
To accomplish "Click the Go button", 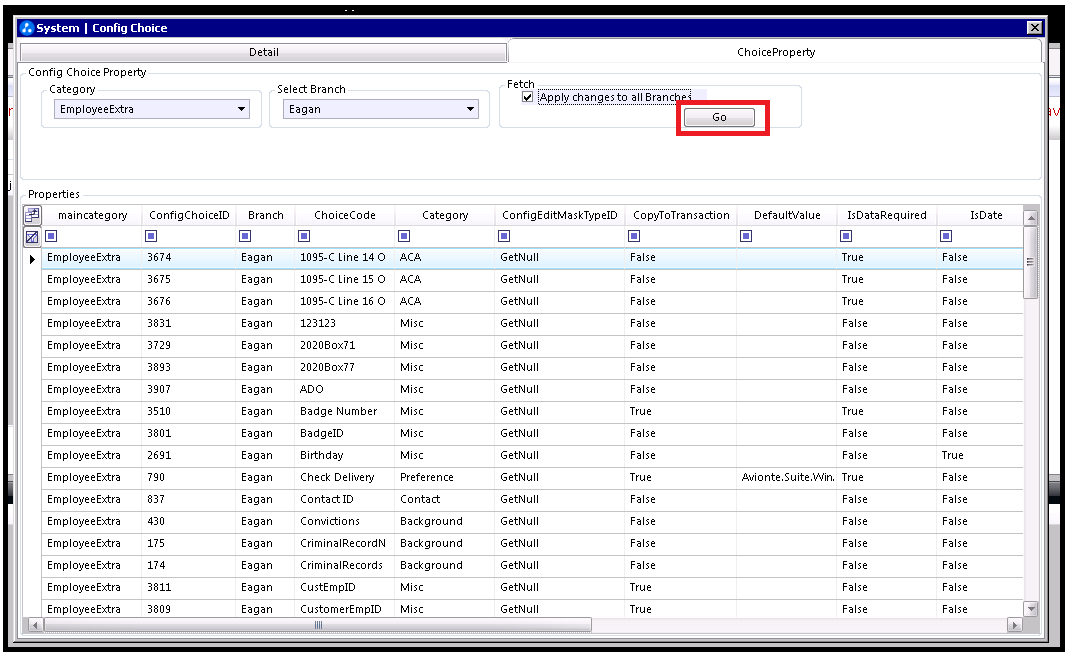I will pyautogui.click(x=719, y=117).
